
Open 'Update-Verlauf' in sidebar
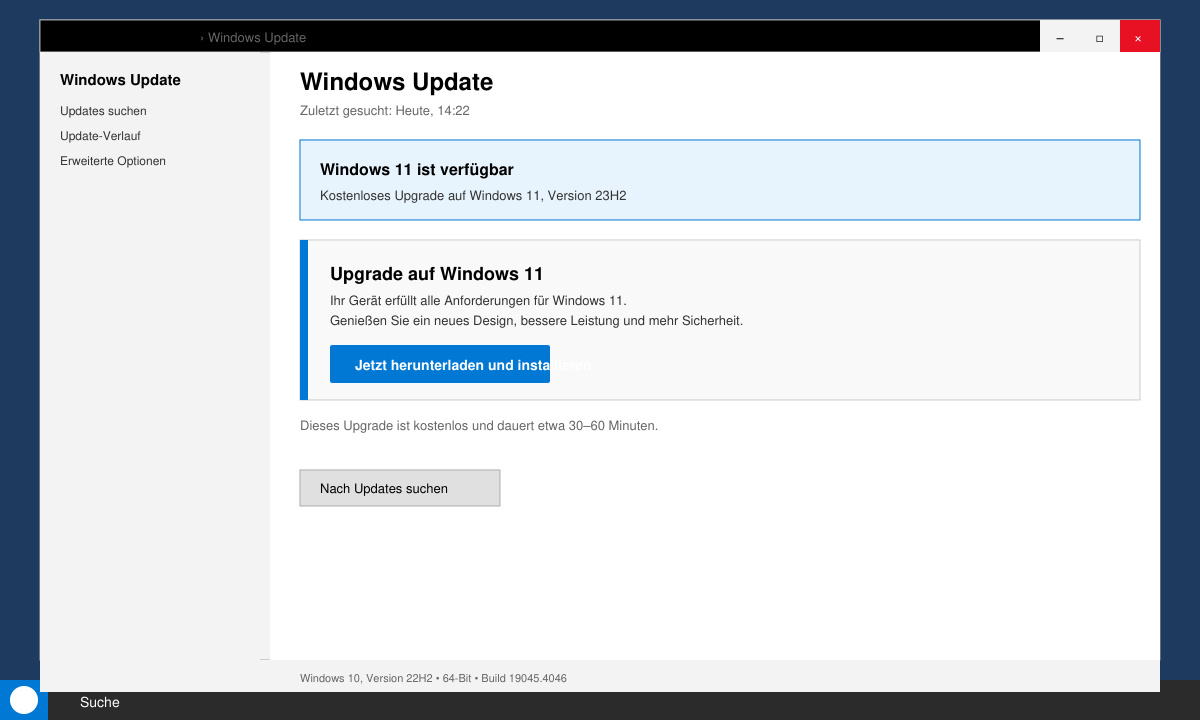tap(100, 136)
